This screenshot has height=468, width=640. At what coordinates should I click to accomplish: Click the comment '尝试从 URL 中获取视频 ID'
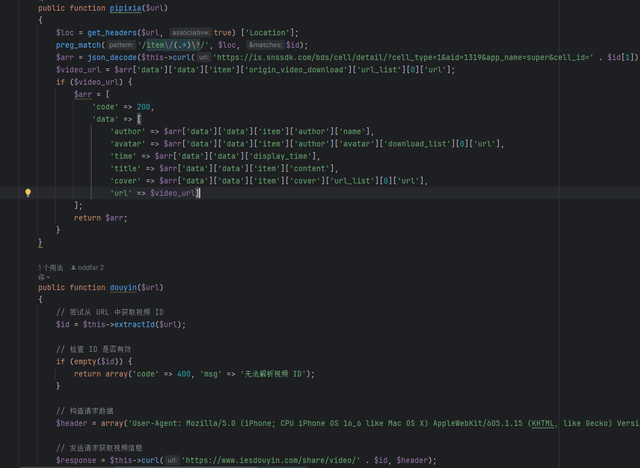click(109, 312)
